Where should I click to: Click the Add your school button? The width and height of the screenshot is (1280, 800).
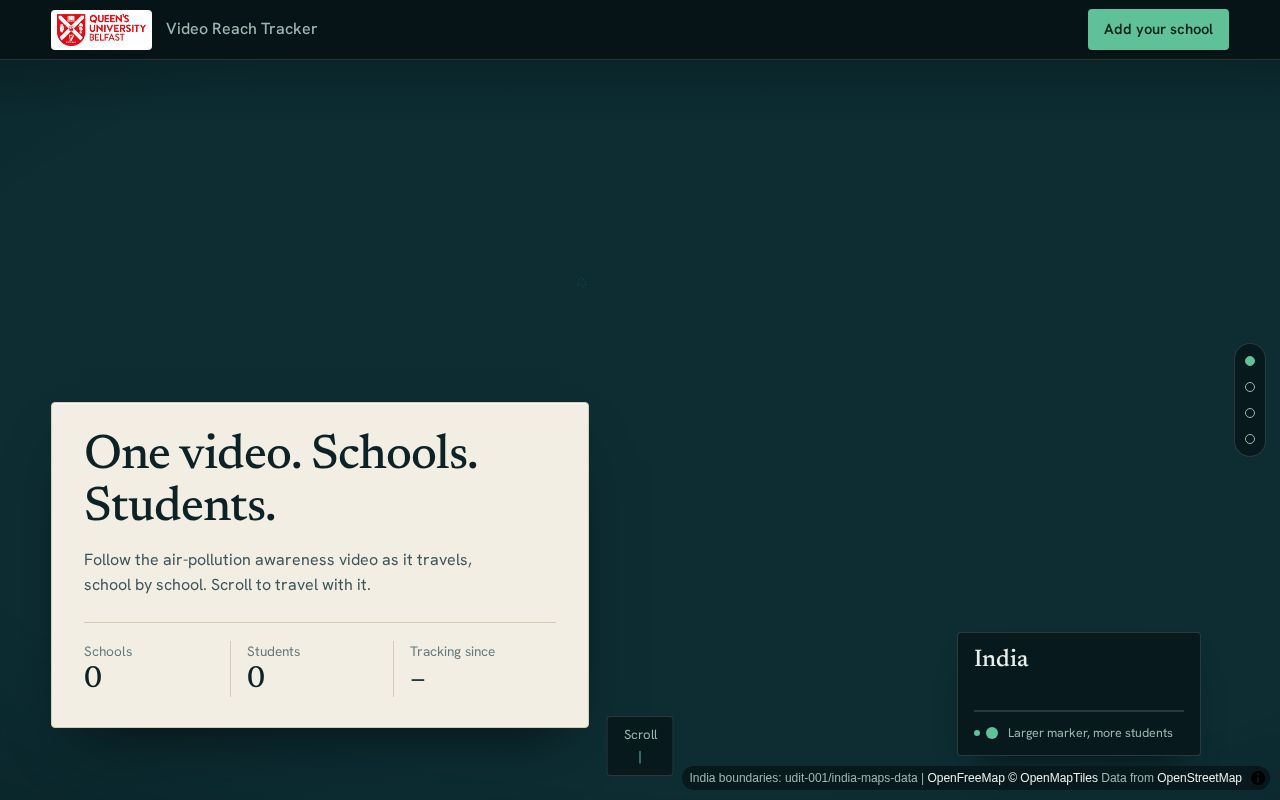[x=1158, y=30]
